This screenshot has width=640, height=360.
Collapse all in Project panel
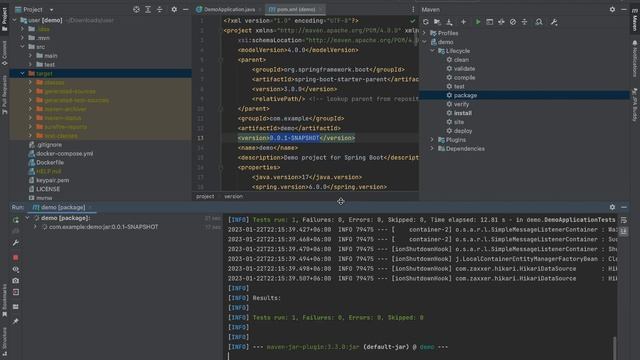tap(160, 9)
